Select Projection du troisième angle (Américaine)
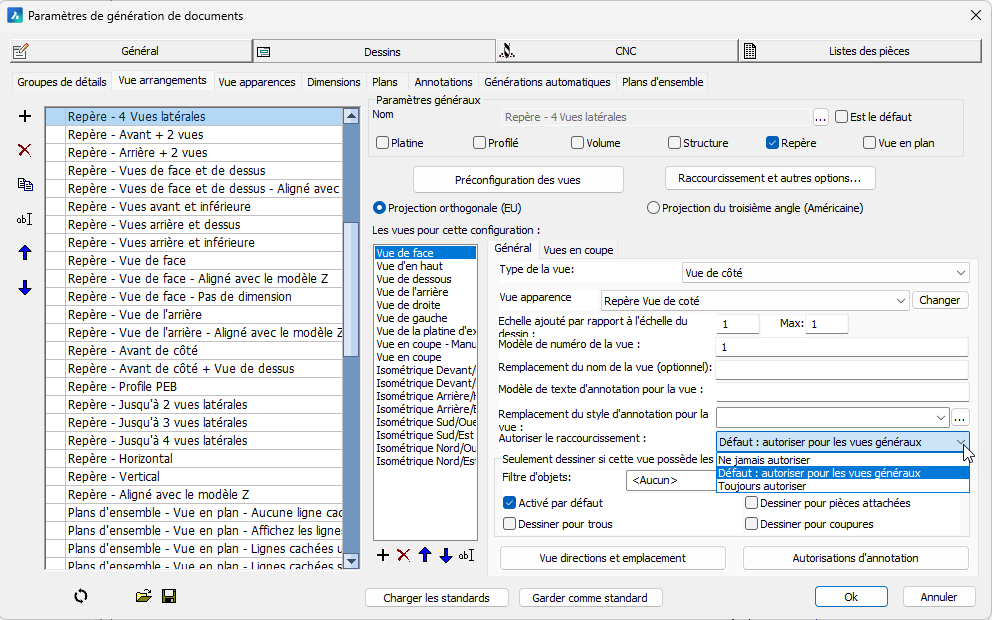The height and width of the screenshot is (620, 992). (654, 208)
